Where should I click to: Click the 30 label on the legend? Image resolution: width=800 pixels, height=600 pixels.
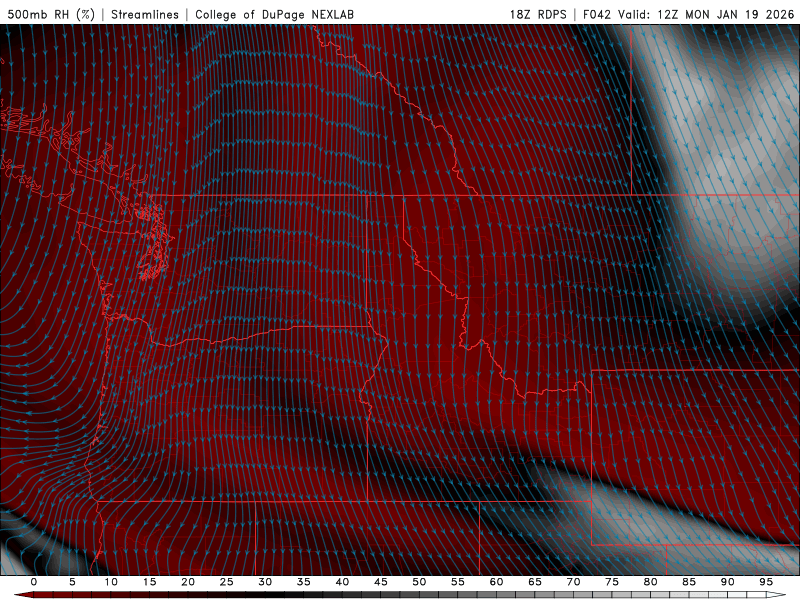point(265,582)
